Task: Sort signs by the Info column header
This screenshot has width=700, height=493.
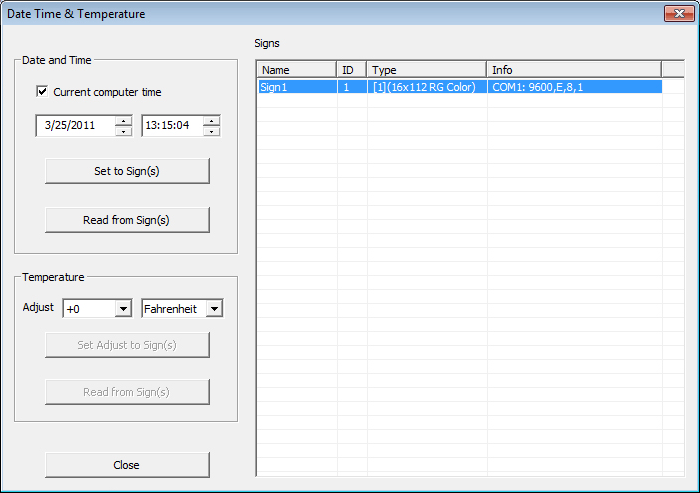Action: pyautogui.click(x=574, y=70)
